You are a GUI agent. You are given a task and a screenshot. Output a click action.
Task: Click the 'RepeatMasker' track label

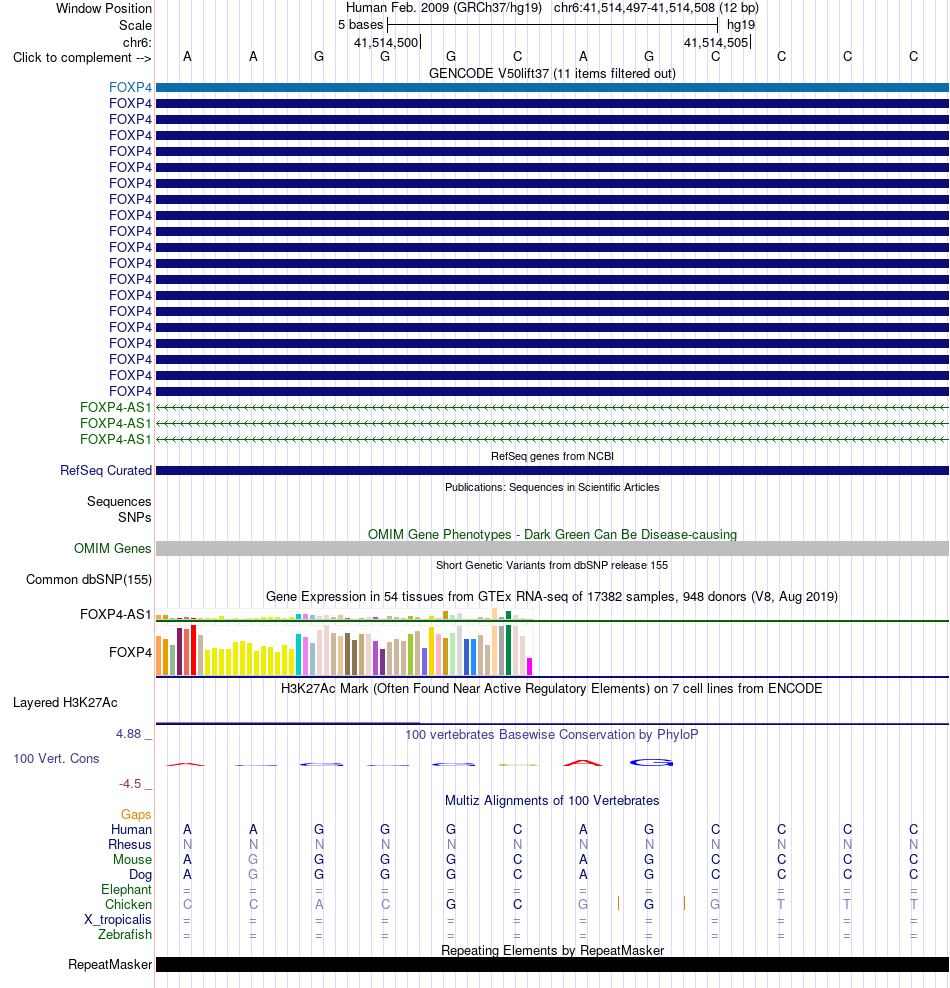pos(110,965)
